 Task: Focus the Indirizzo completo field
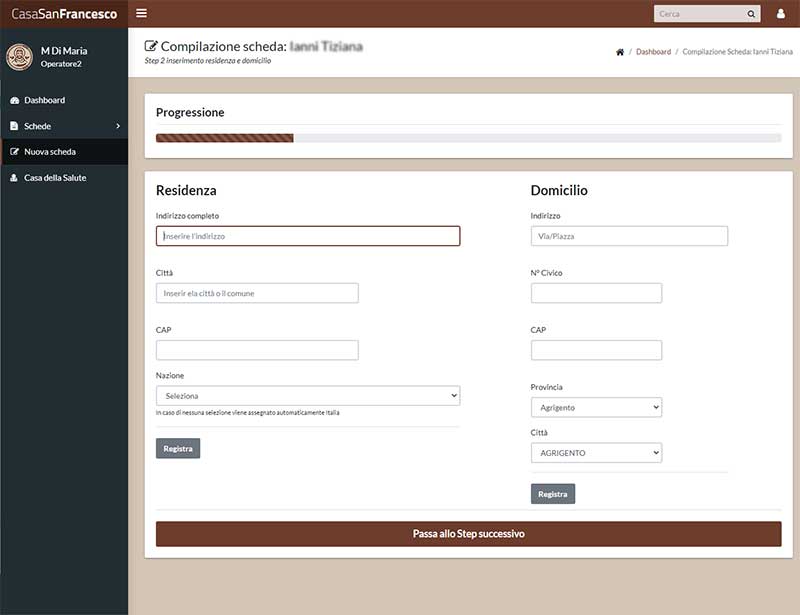point(308,236)
